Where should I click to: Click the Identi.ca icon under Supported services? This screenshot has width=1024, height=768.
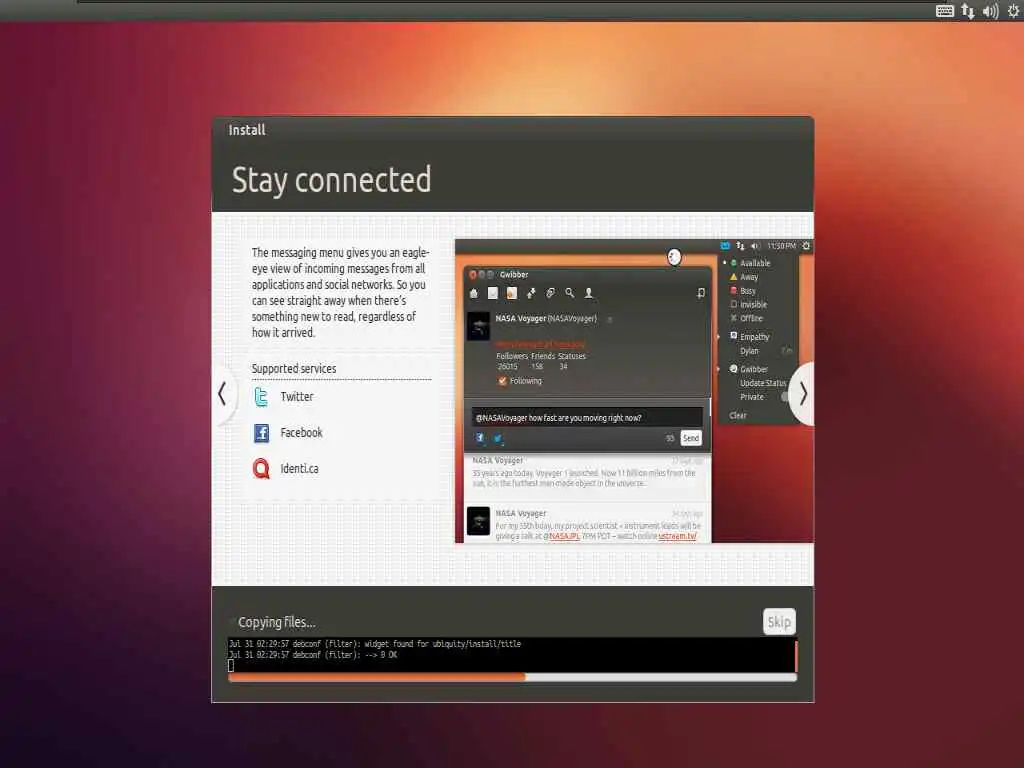[261, 469]
